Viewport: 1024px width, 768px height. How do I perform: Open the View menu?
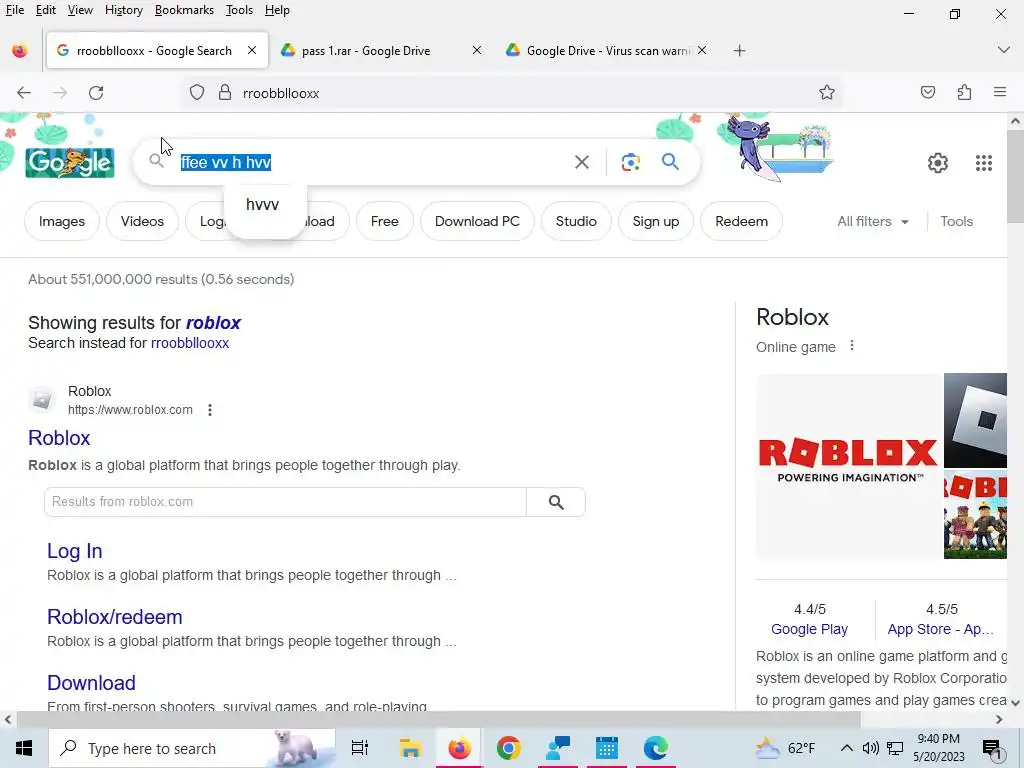[x=80, y=10]
